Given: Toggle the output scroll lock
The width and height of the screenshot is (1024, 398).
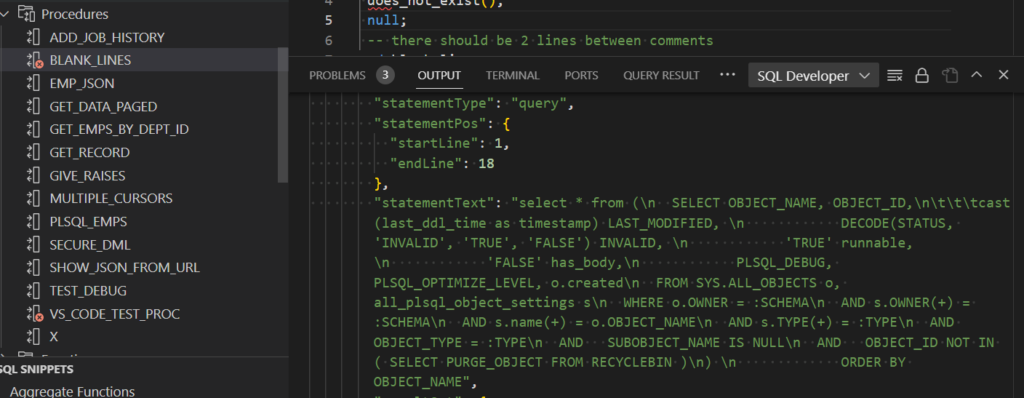Looking at the screenshot, I should [921, 75].
